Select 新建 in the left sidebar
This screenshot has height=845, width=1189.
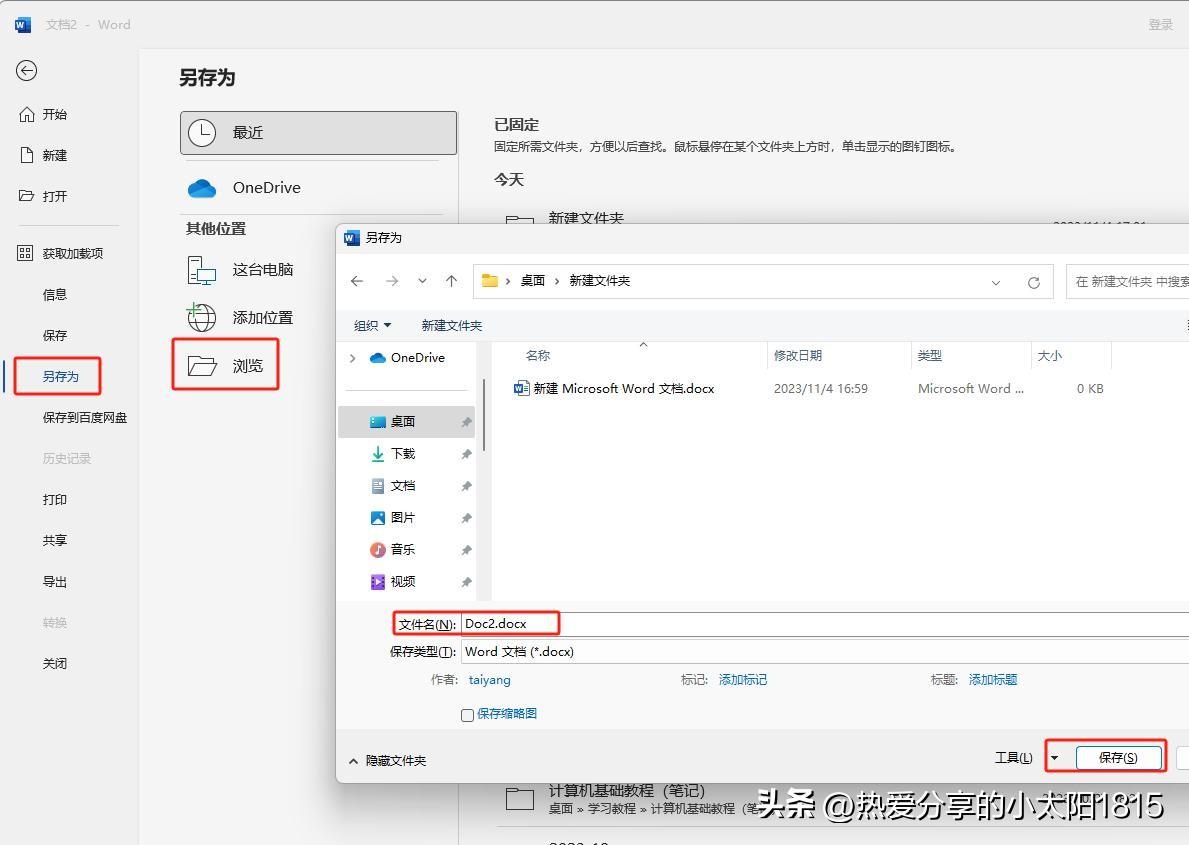(43, 155)
